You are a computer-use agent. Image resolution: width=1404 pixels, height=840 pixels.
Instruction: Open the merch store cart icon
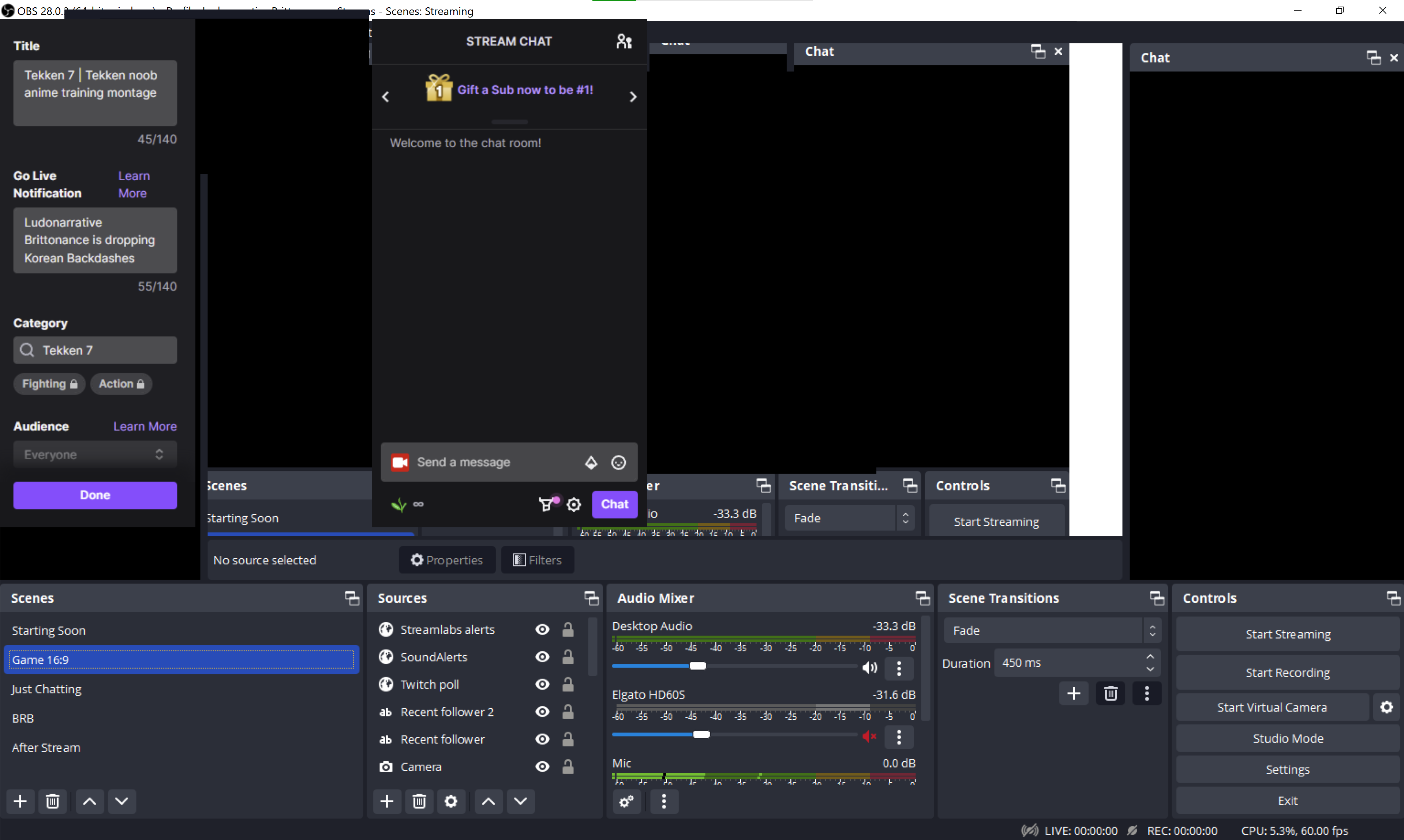tap(546, 504)
